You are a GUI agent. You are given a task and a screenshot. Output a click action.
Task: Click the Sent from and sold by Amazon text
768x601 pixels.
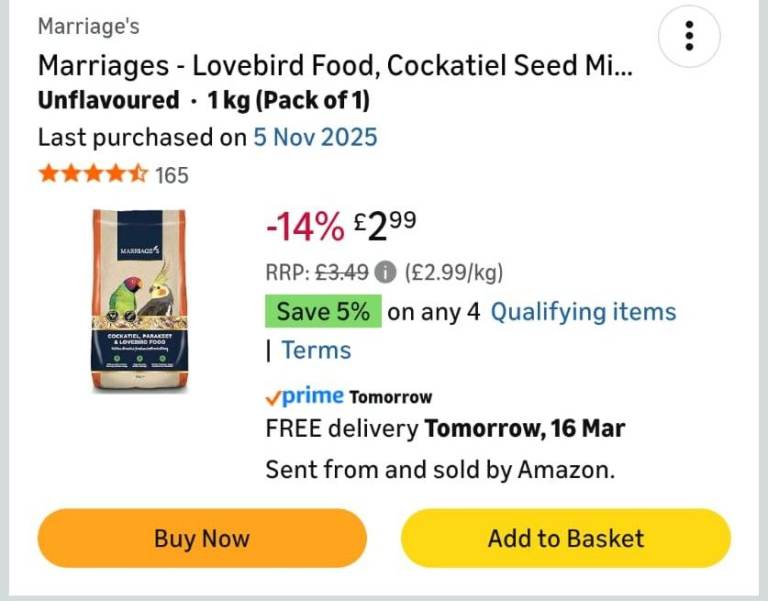440,469
